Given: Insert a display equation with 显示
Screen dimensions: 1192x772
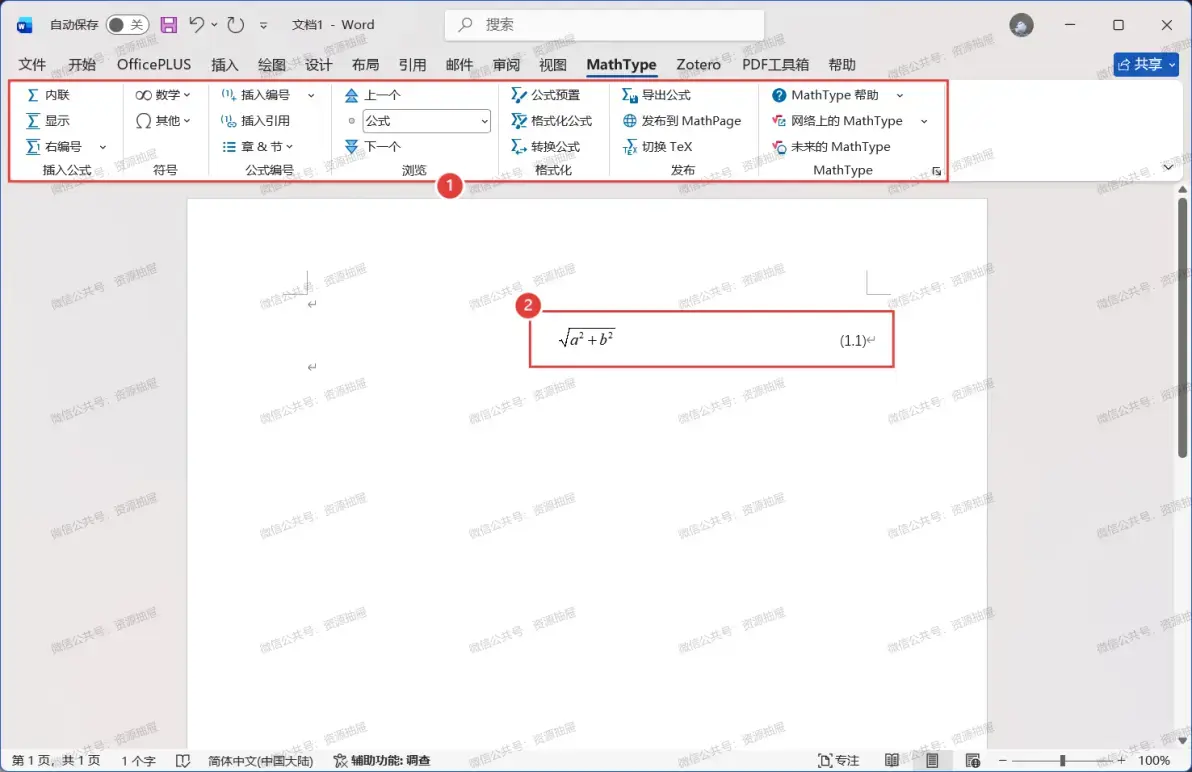Looking at the screenshot, I should [x=48, y=121].
